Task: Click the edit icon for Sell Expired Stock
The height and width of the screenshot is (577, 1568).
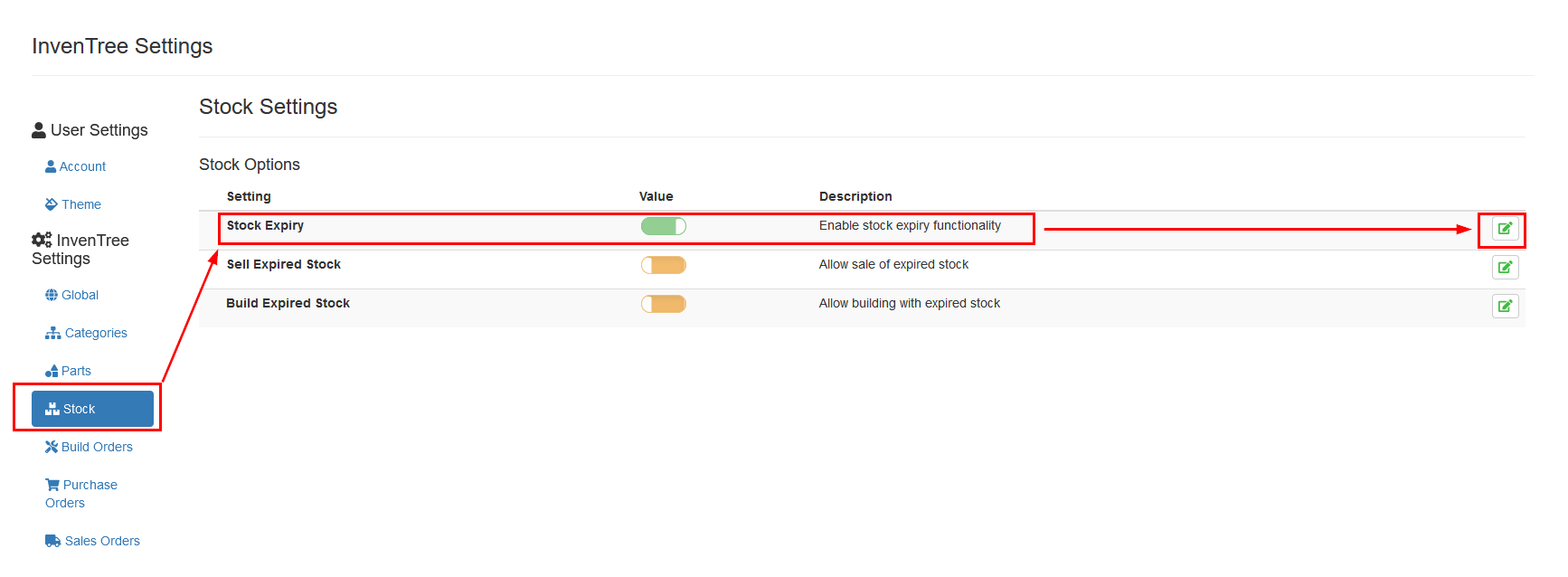Action: [1505, 268]
